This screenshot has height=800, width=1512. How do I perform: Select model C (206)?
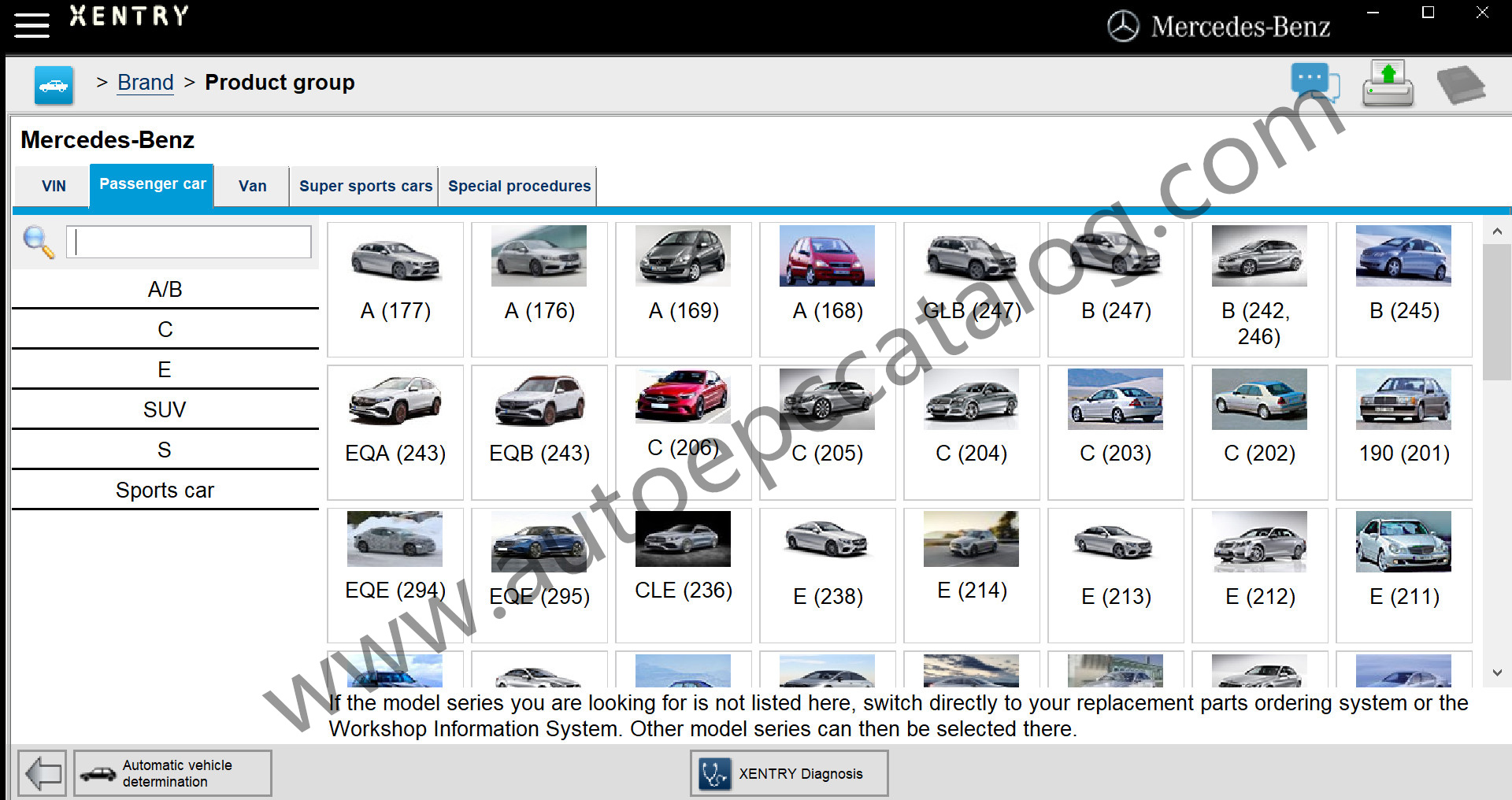pos(684,432)
